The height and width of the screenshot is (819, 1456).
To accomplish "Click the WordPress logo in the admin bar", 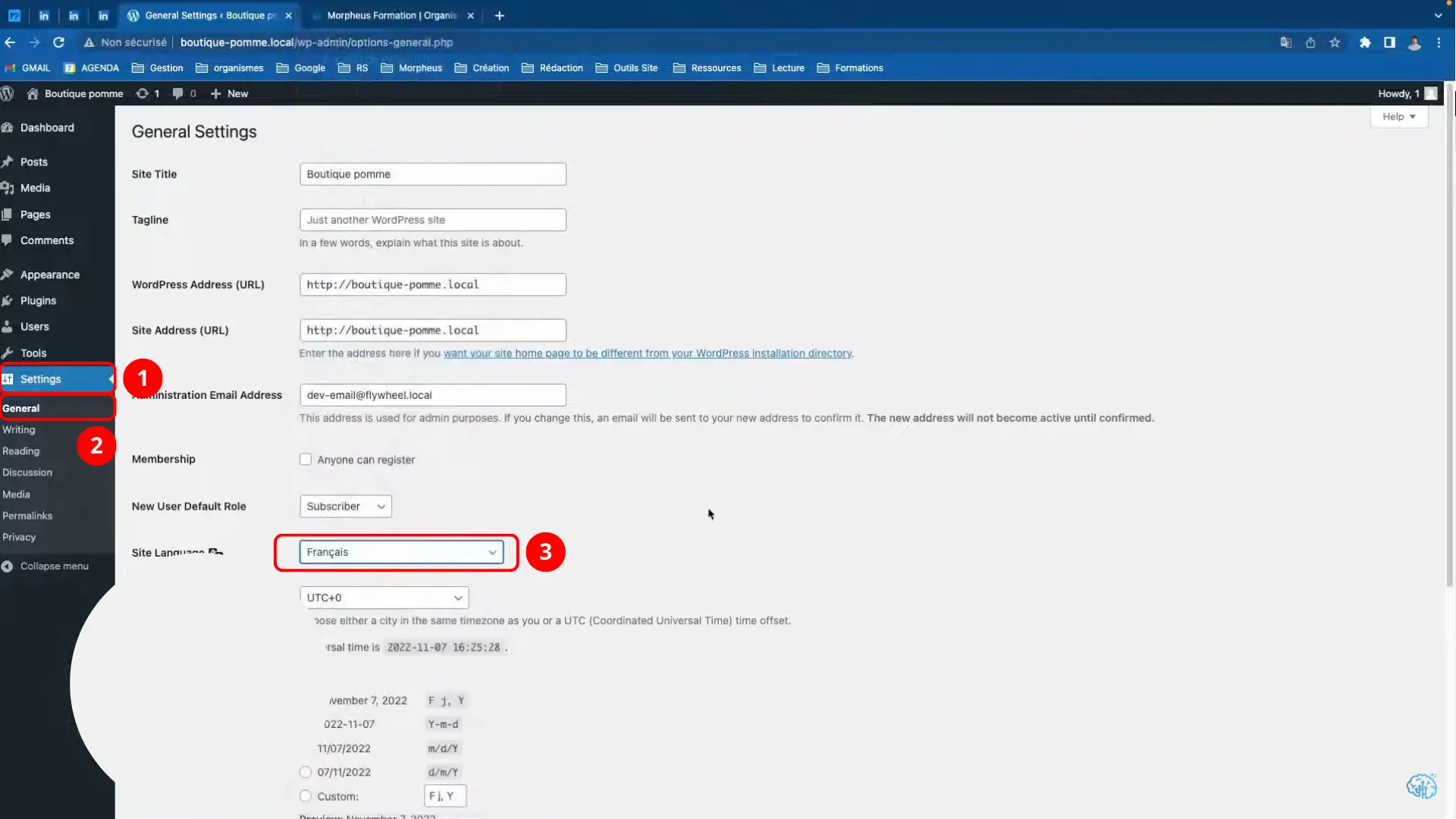I will pos(8,93).
